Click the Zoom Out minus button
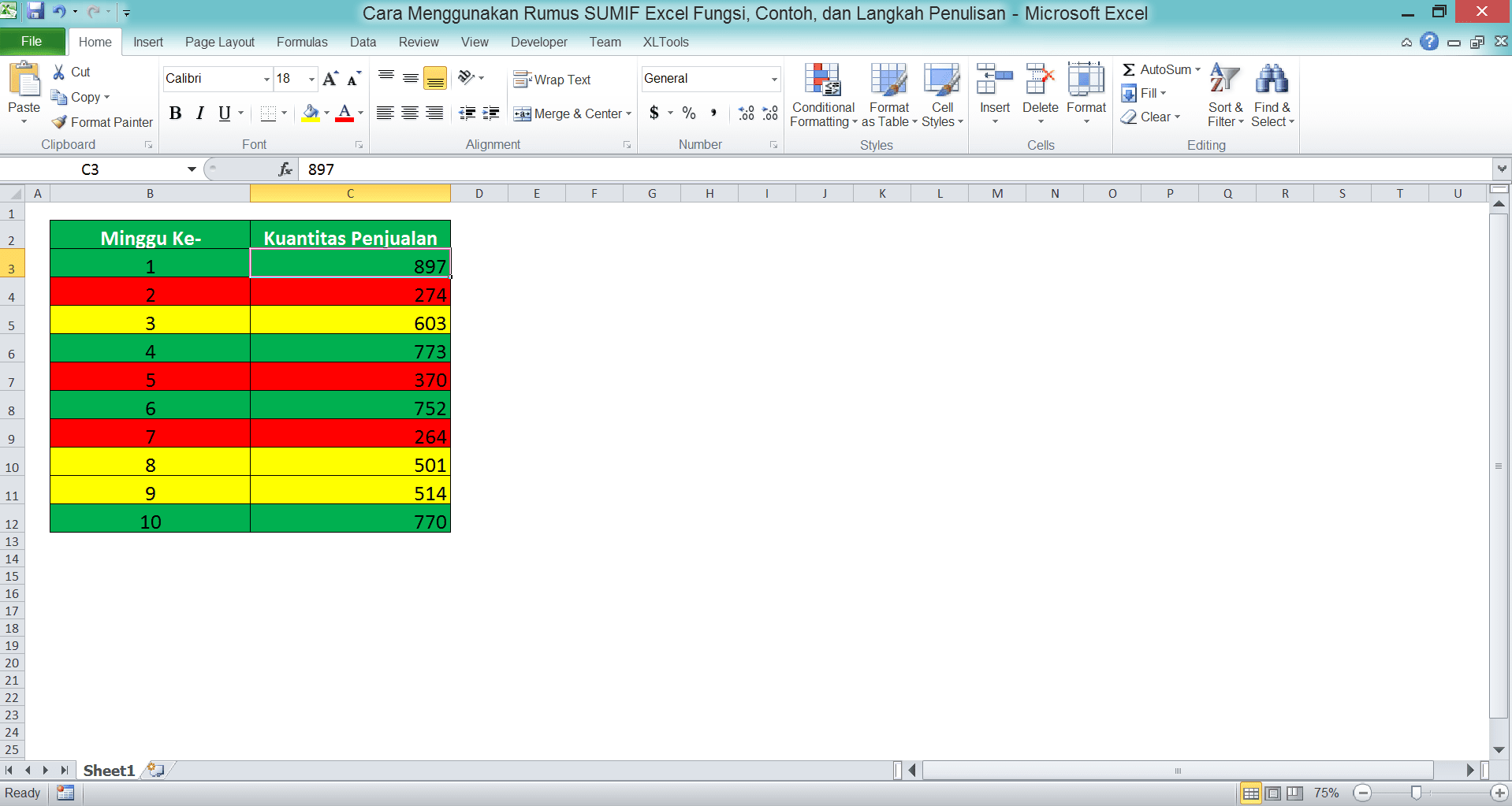Screen dimensions: 1512x806 click(1362, 793)
